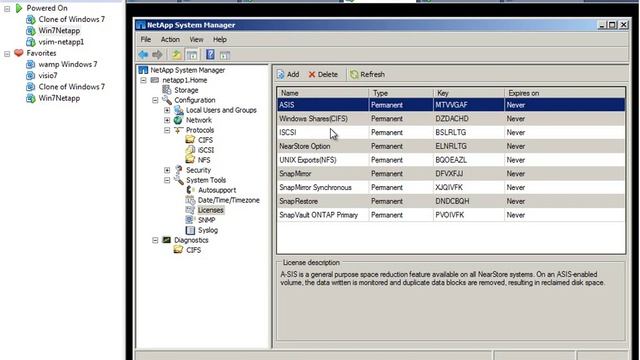Image resolution: width=640 pixels, height=360 pixels.
Task: Click the Add license button
Action: click(288, 74)
